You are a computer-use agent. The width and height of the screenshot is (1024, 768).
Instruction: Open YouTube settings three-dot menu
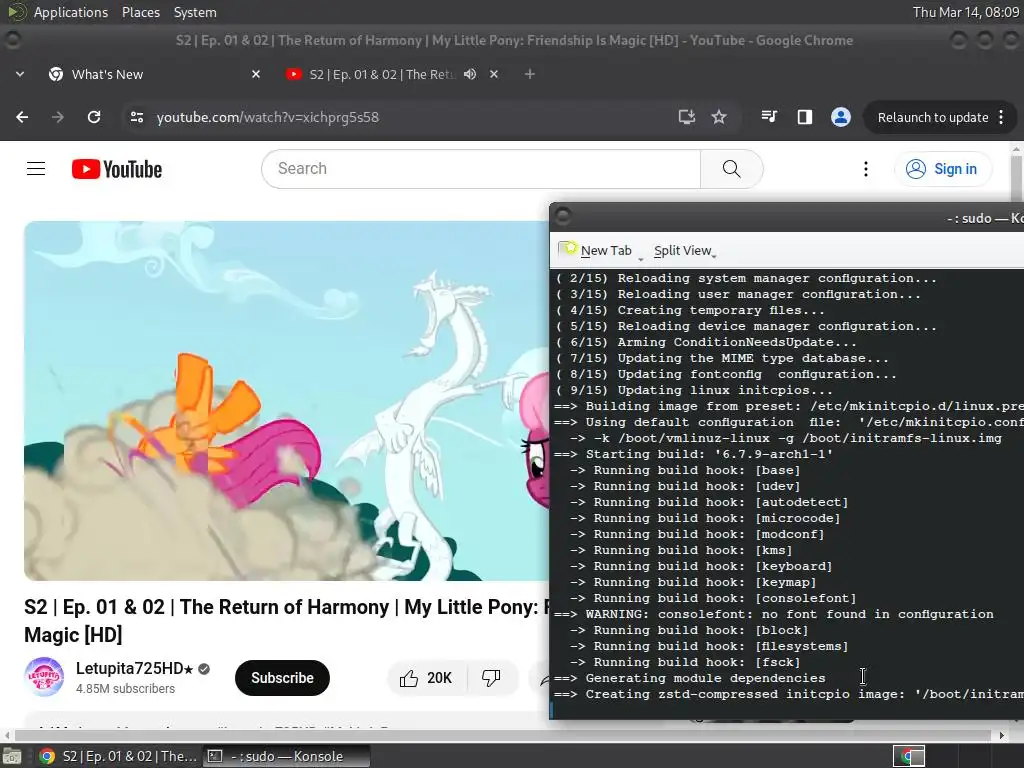pyautogui.click(x=866, y=169)
